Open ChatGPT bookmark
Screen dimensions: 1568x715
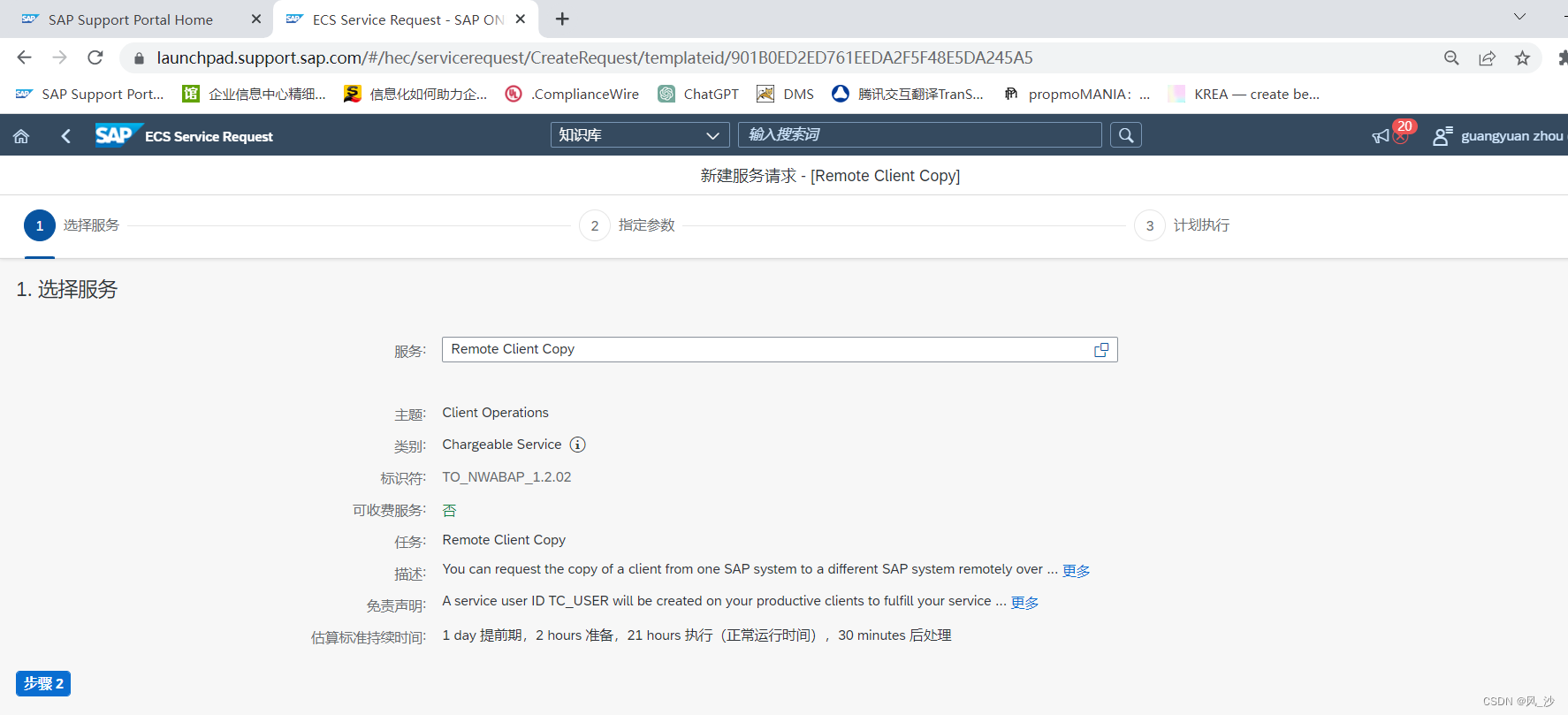[698, 94]
